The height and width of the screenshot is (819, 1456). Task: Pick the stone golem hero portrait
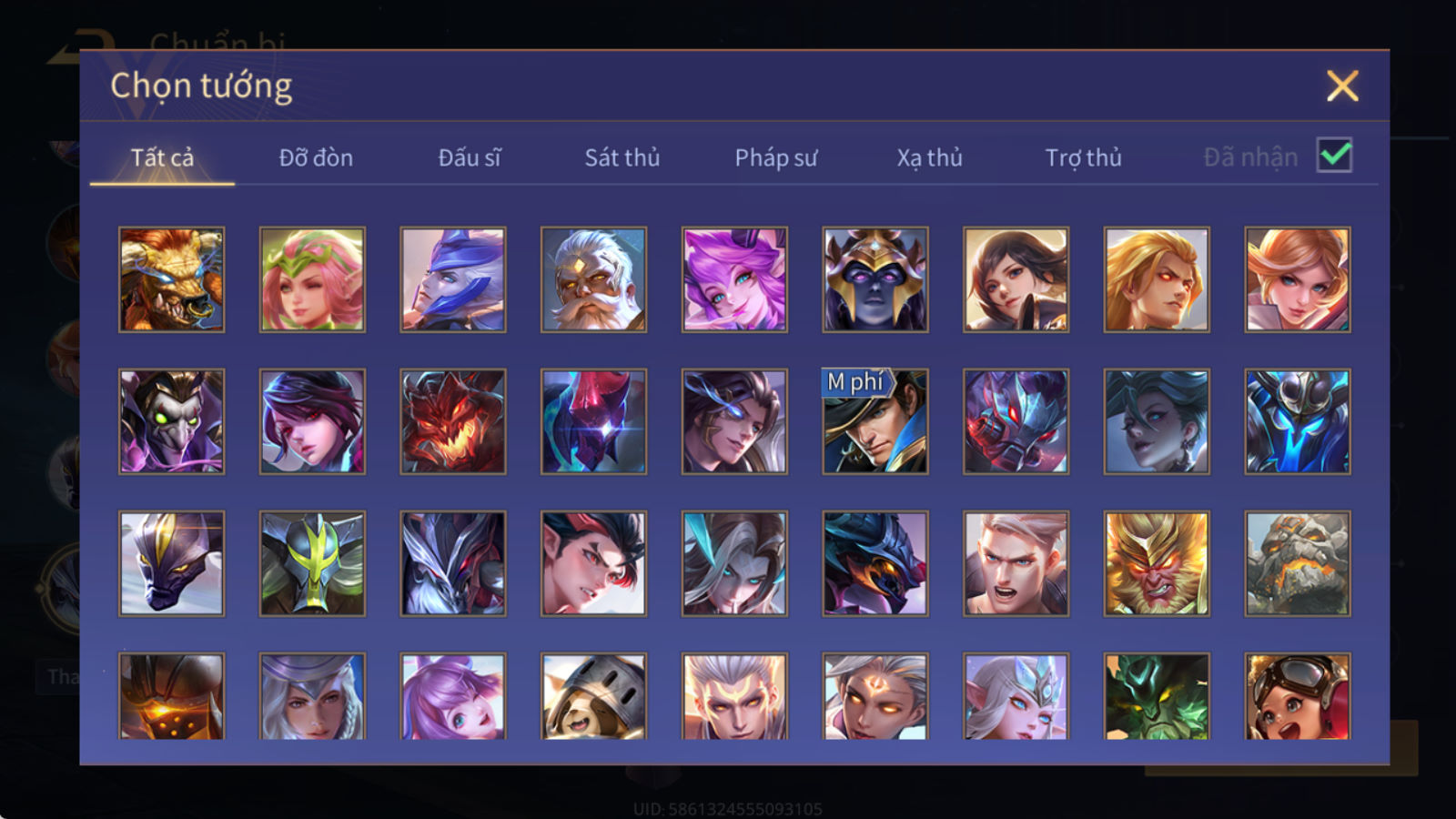tap(1298, 563)
